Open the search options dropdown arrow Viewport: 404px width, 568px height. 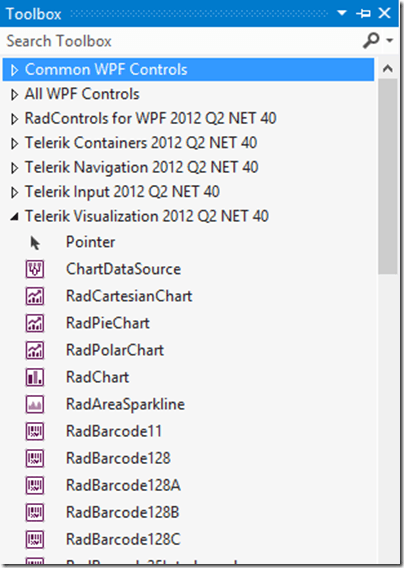tap(390, 40)
